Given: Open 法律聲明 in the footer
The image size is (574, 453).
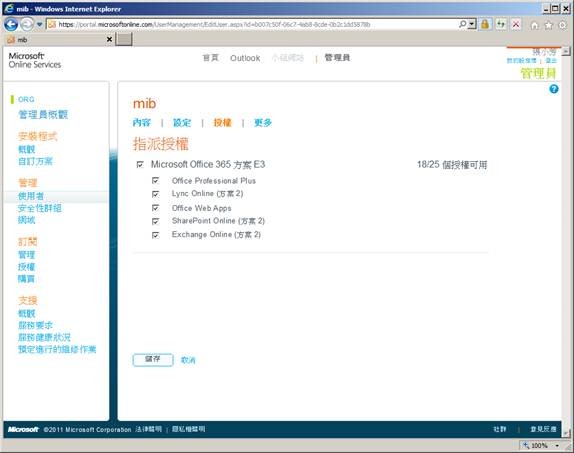Looking at the screenshot, I should [x=148, y=429].
